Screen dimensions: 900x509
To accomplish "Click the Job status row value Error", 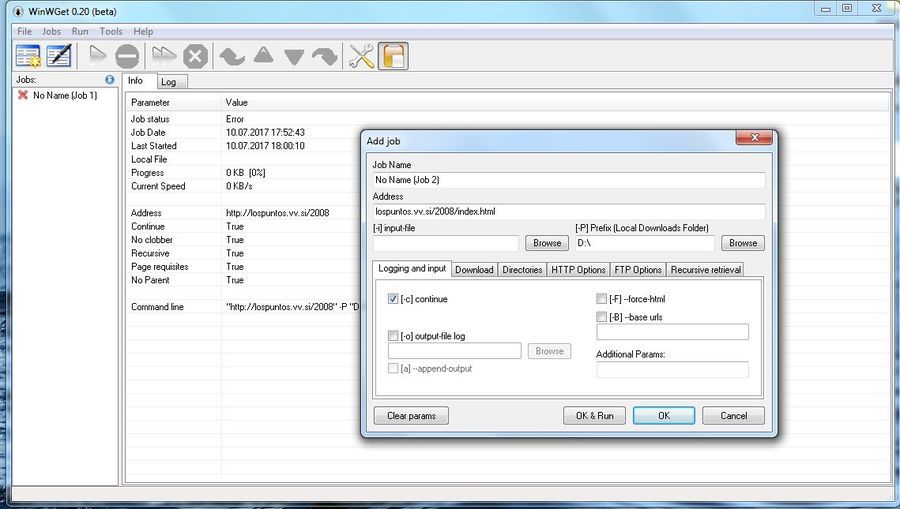I will (x=235, y=119).
